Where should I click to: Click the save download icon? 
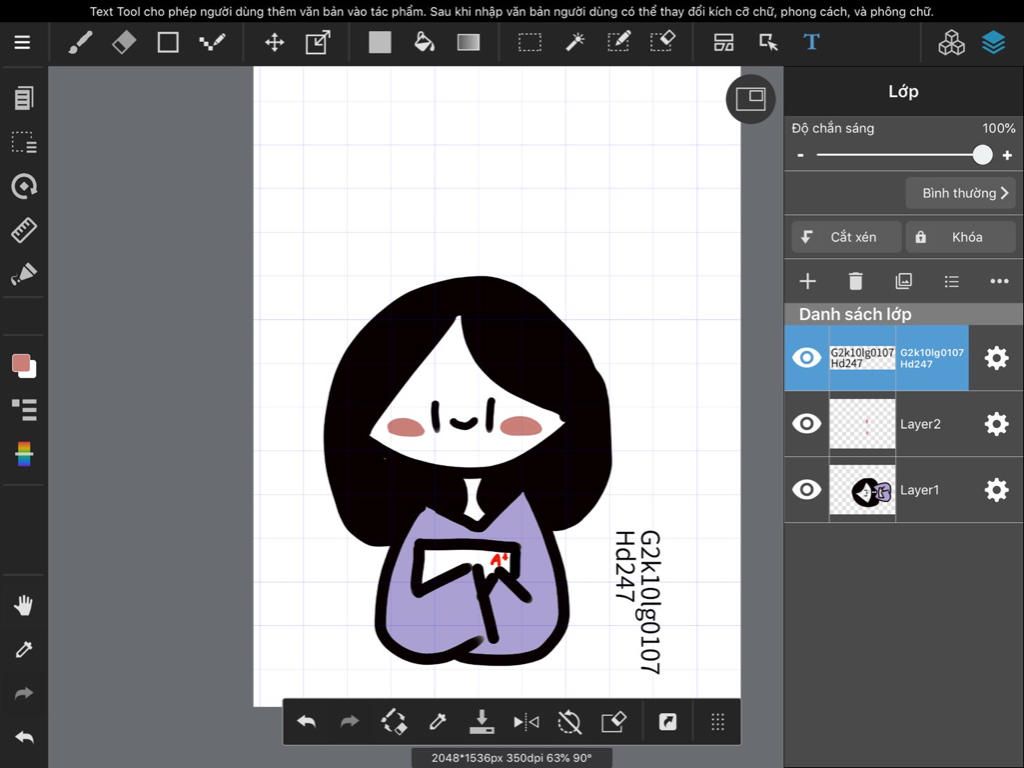tap(482, 722)
